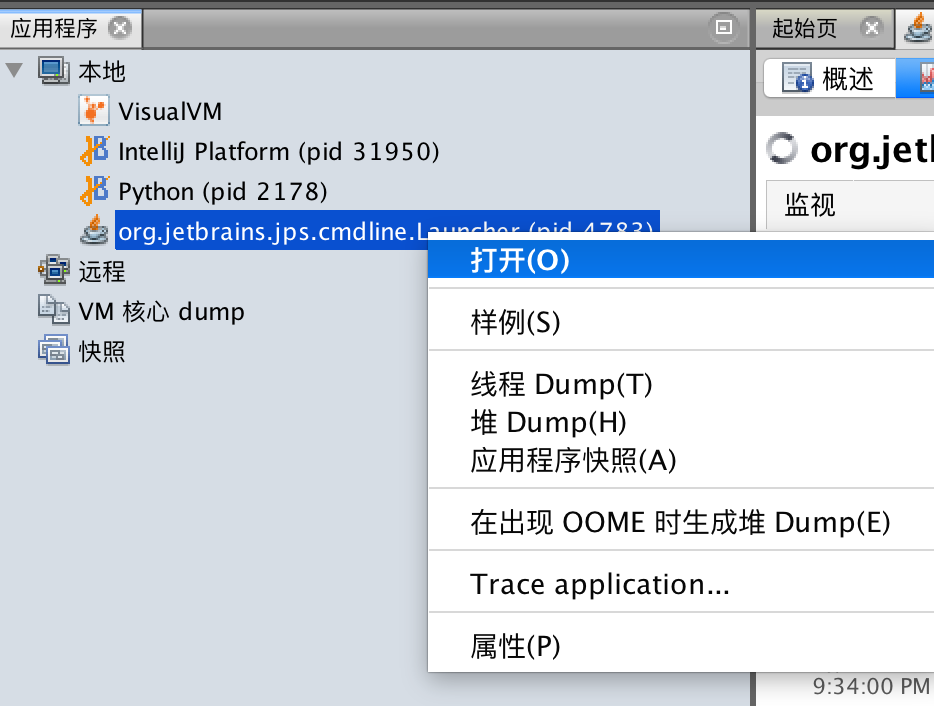Click the VM 核心 dump icon
Image resolution: width=934 pixels, height=706 pixels.
(54, 310)
